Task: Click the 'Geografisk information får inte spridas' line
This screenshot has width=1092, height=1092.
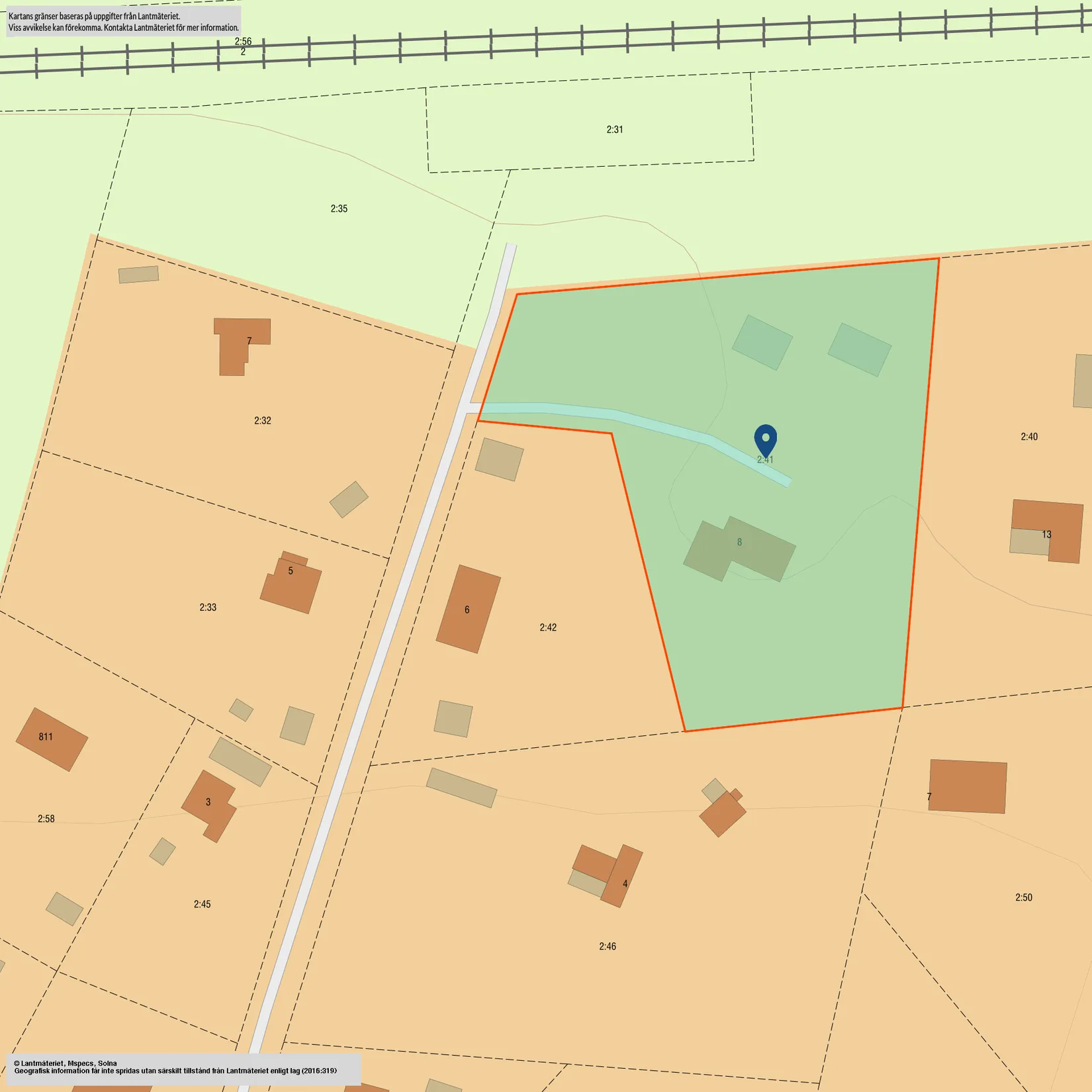Action: tap(175, 1071)
